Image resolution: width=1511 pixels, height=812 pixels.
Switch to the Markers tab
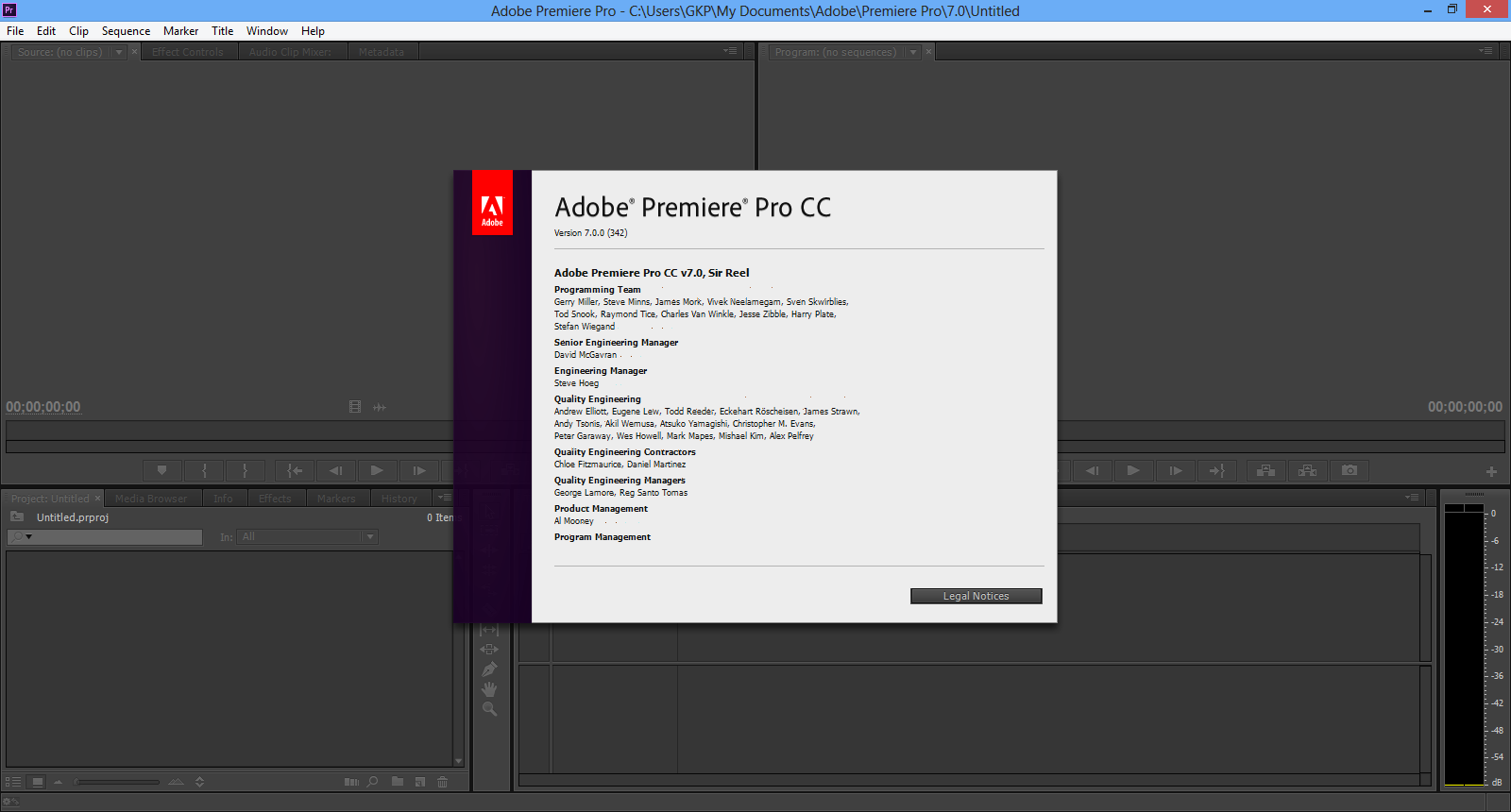click(336, 499)
